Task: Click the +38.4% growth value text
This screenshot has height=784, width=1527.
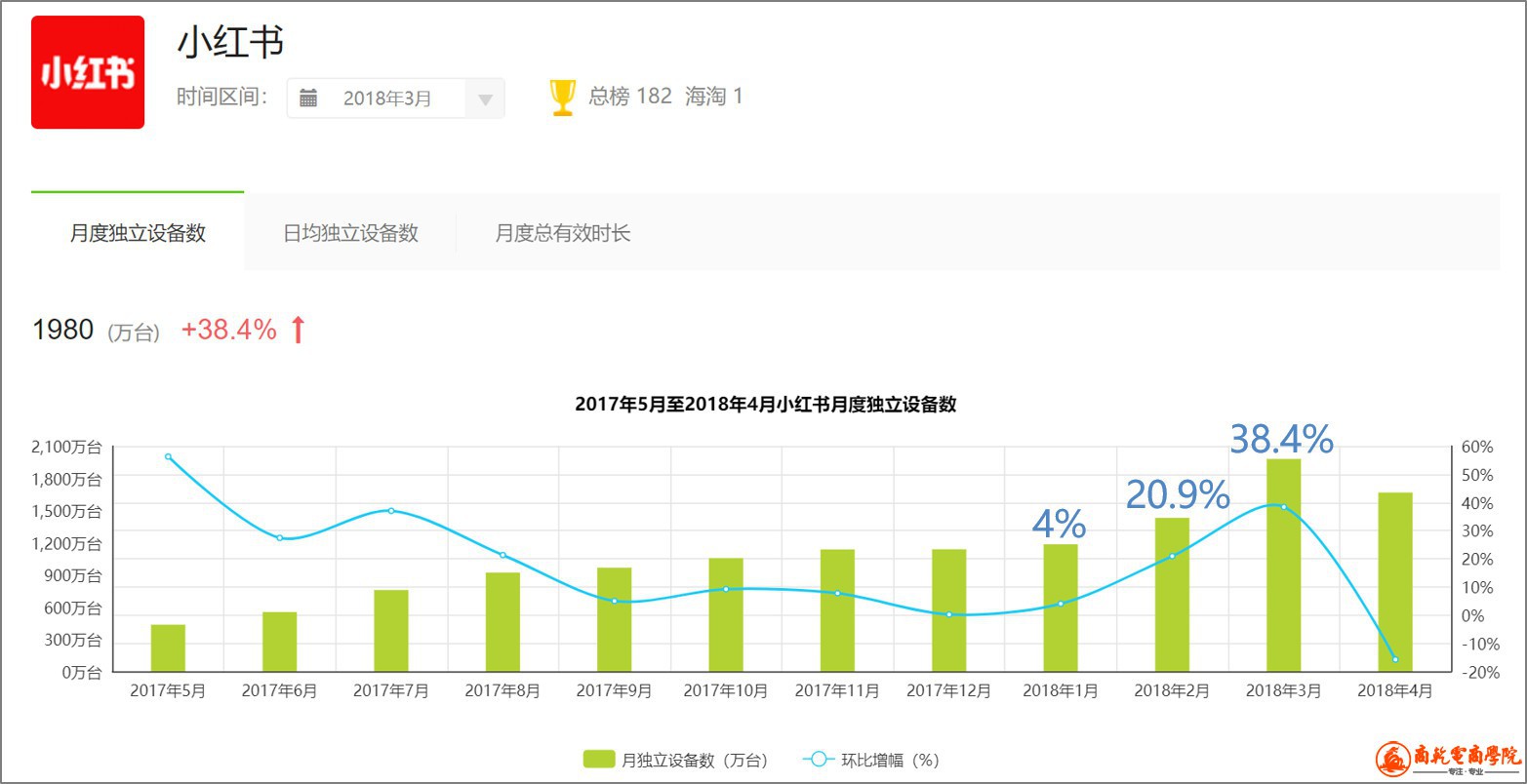Action: coord(229,330)
